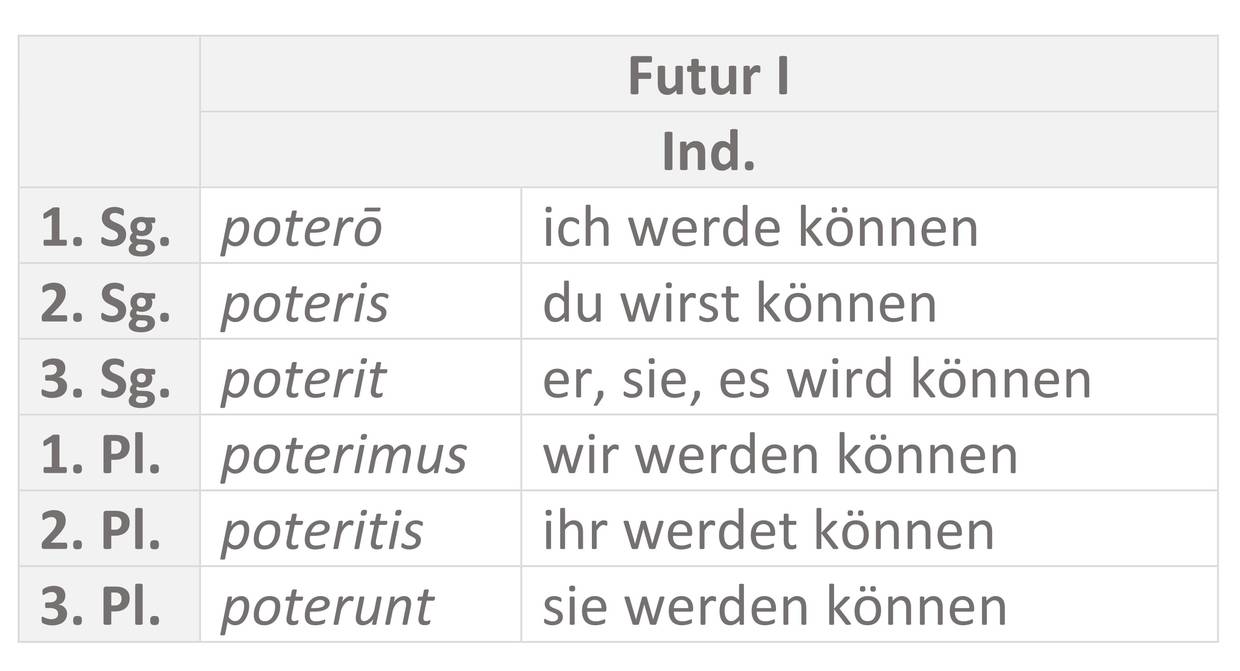The height and width of the screenshot is (671, 1240).
Task: Click the translation "ich werde können"
Action: 760,228
